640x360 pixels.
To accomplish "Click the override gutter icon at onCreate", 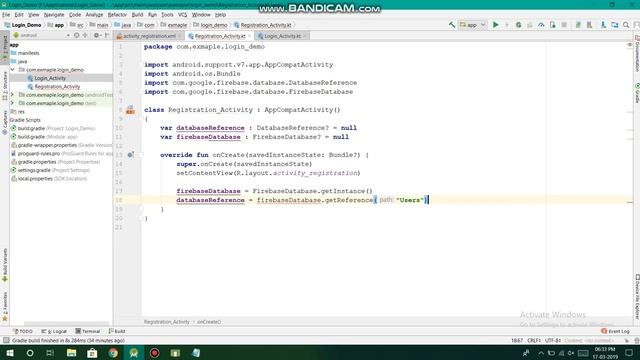I will pos(131,155).
